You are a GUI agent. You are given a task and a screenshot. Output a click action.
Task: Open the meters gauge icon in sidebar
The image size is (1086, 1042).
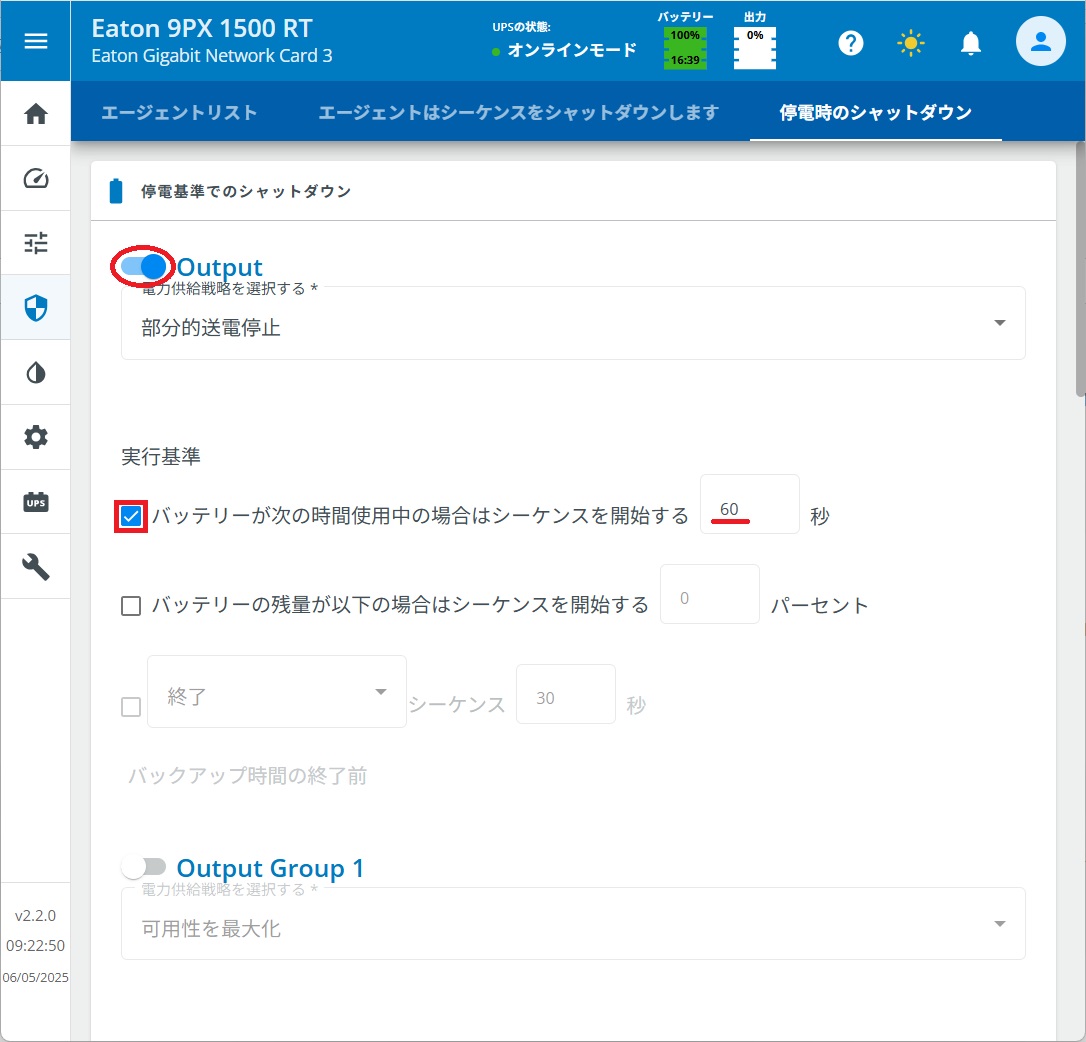(35, 178)
